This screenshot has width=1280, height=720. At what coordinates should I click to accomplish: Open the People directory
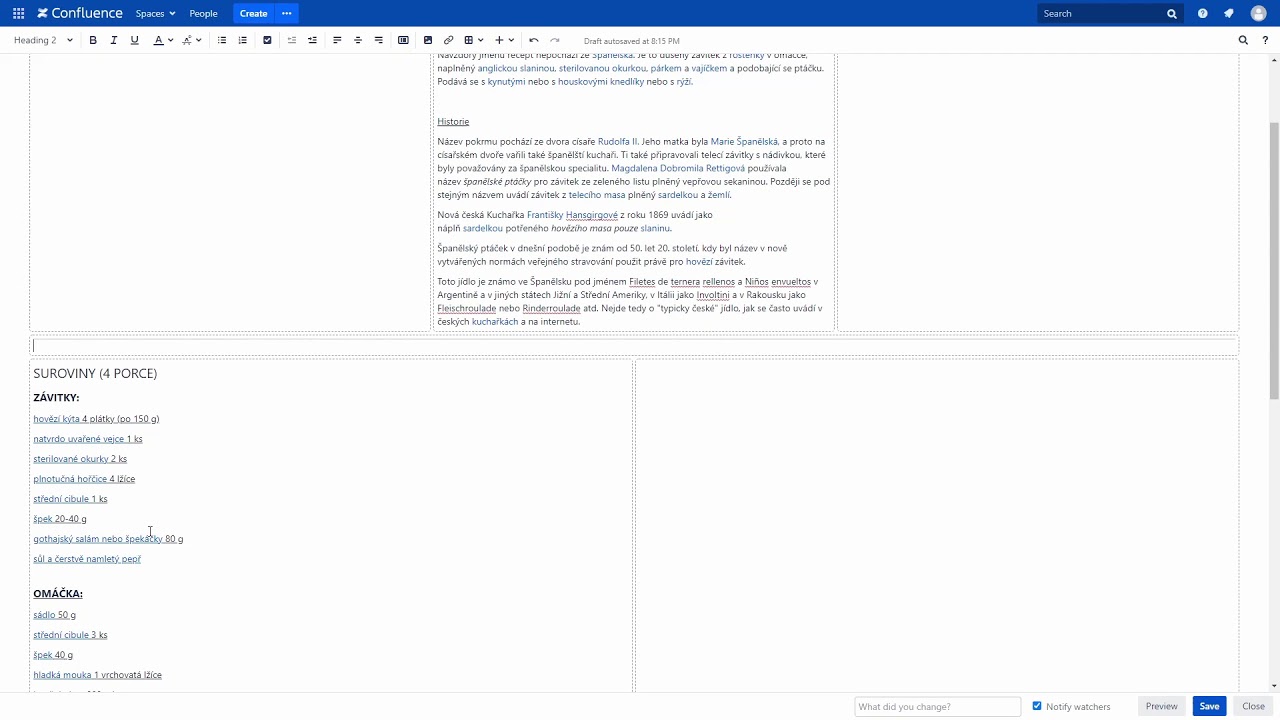click(203, 13)
